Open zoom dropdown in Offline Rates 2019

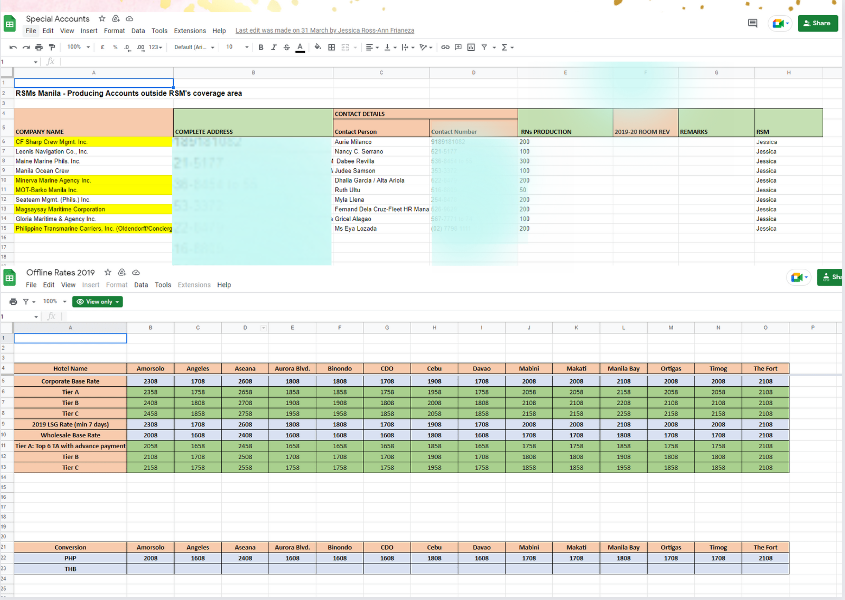[54, 302]
